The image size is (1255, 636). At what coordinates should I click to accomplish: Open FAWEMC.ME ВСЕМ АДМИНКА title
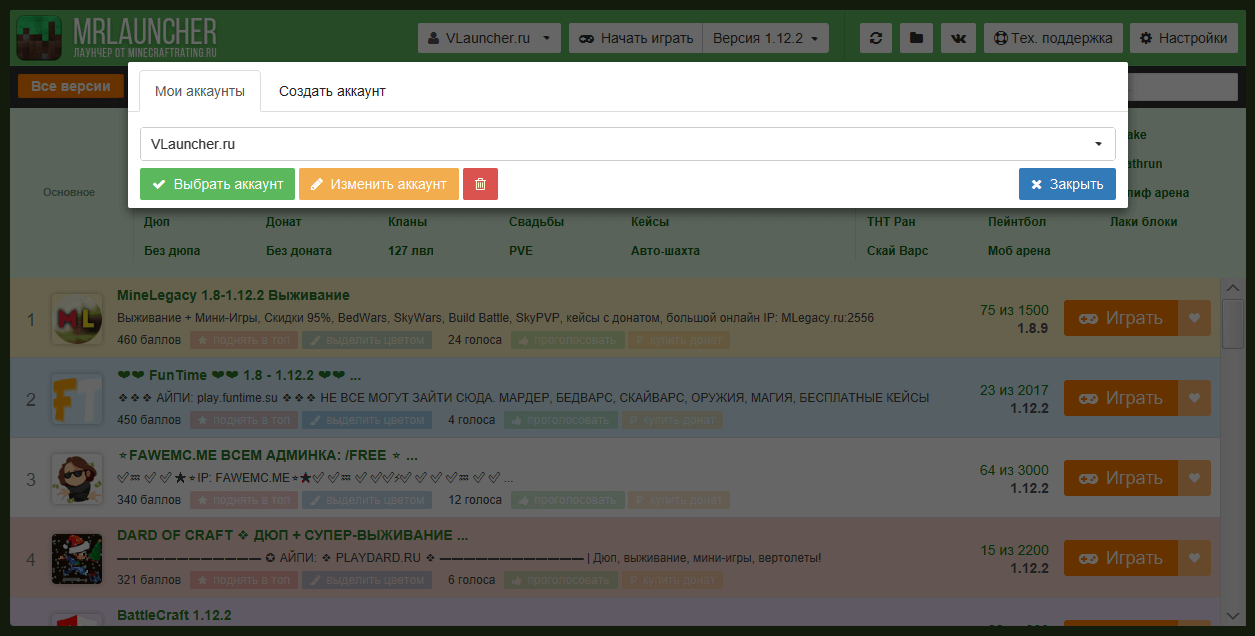(267, 455)
